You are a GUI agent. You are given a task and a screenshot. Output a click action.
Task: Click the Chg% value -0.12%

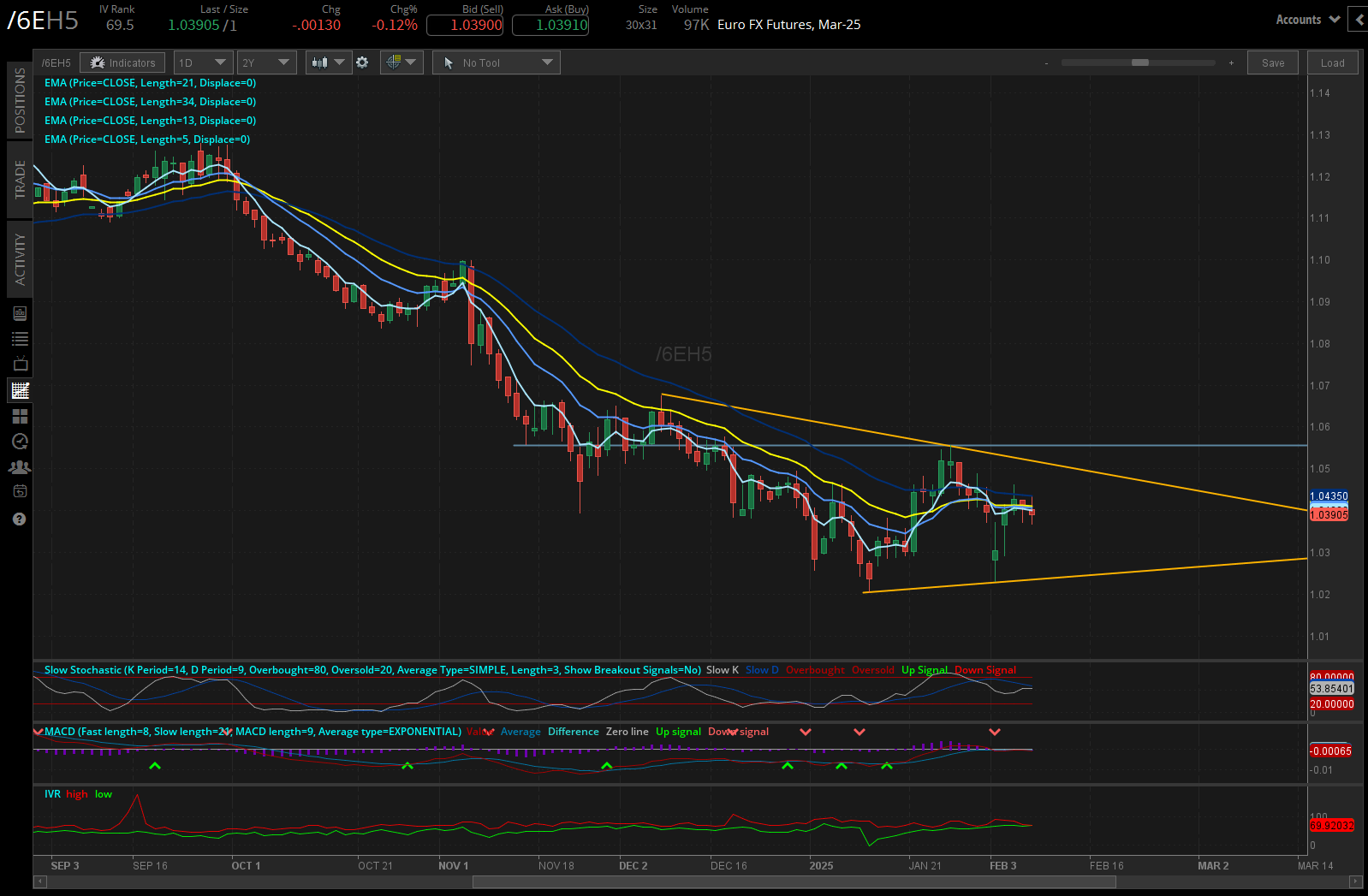click(x=395, y=25)
